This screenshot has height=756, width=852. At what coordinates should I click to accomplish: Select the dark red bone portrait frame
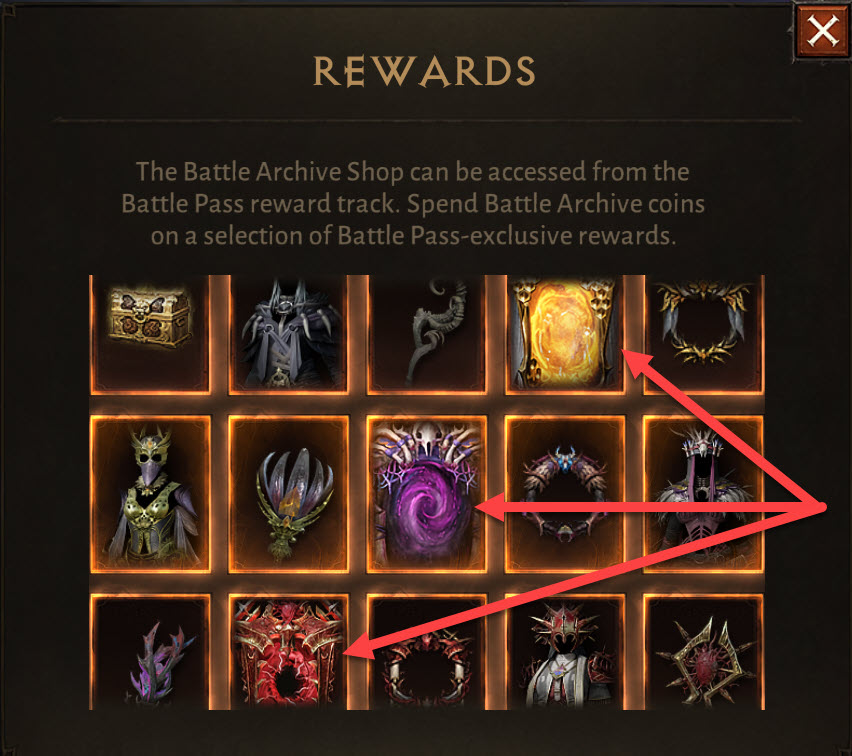(427, 652)
